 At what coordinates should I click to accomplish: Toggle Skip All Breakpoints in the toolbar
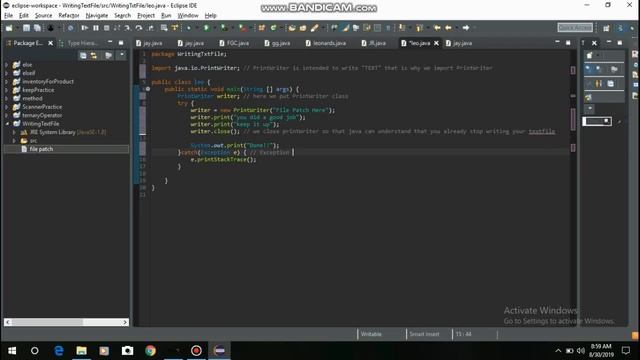click(x=71, y=28)
